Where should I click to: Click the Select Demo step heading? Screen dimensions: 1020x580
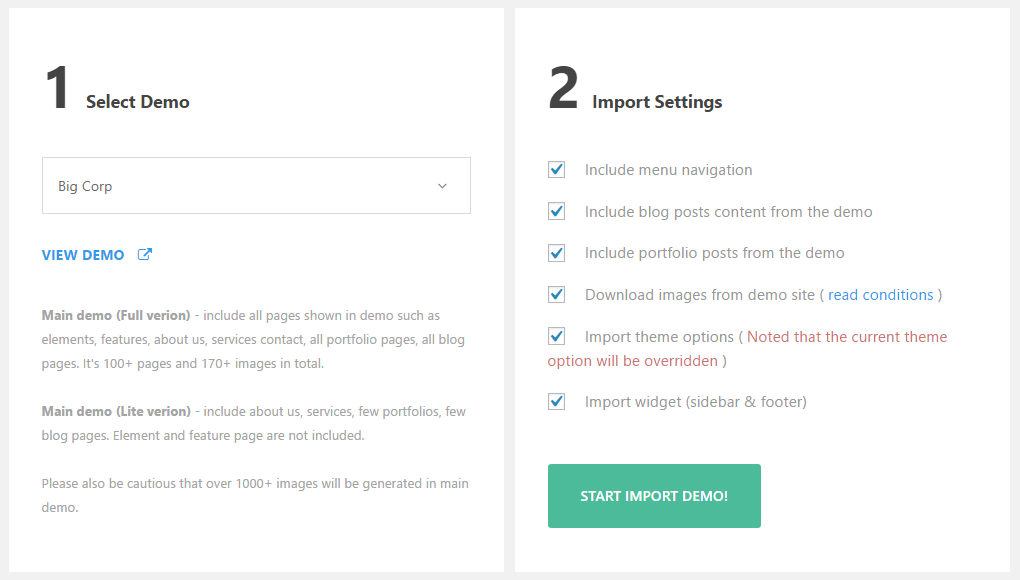point(137,102)
